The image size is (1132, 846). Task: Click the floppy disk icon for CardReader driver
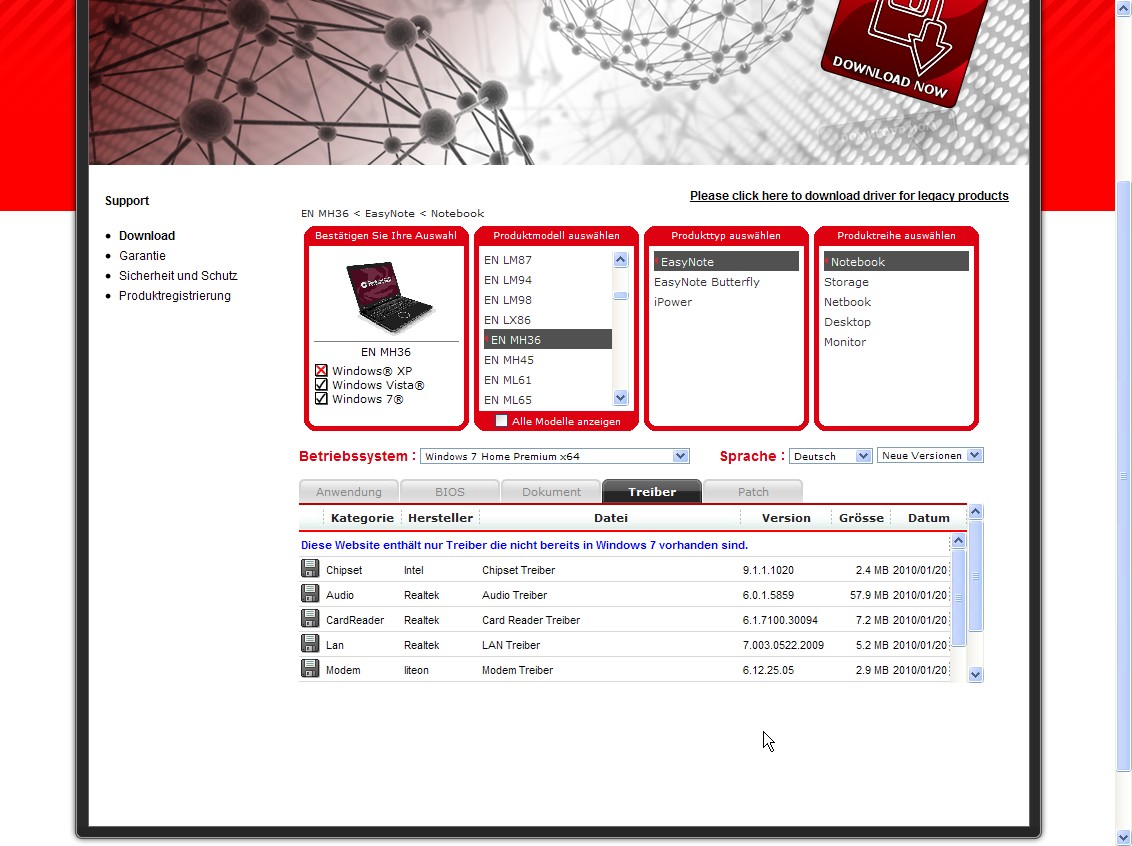[310, 619]
